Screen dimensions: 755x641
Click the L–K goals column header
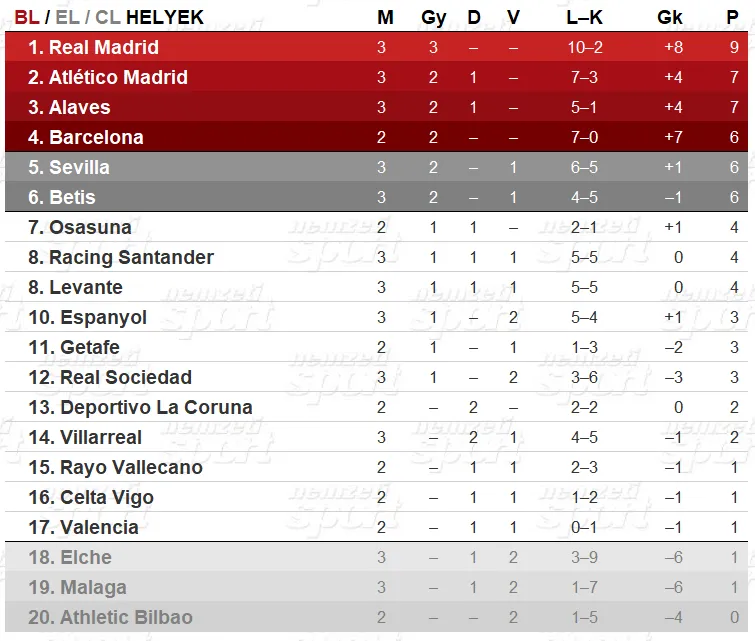click(584, 17)
